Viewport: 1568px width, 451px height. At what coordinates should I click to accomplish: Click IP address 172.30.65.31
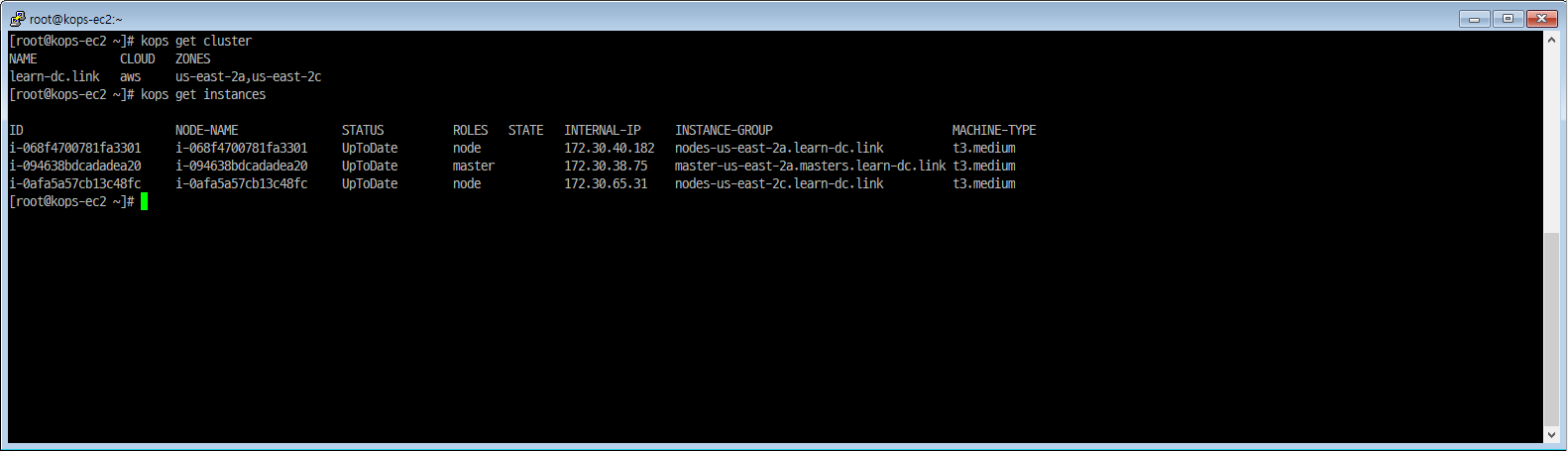[606, 183]
